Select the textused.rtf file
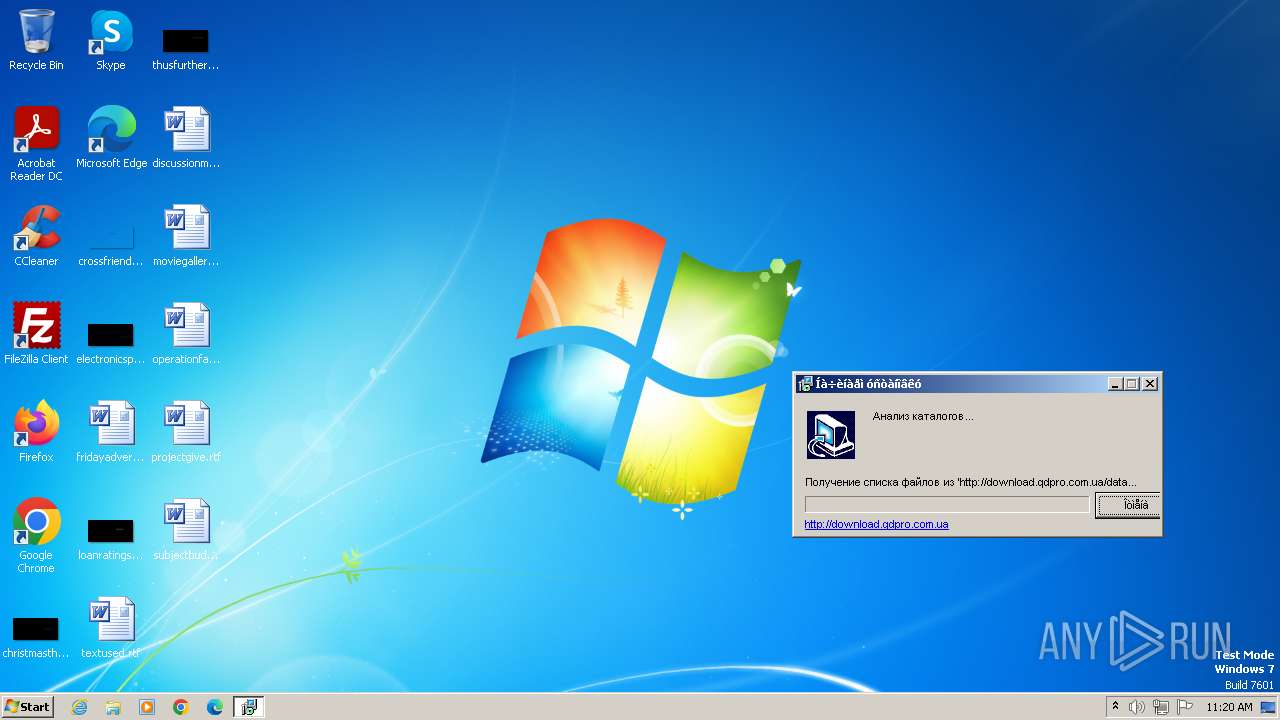Image resolution: width=1280 pixels, height=720 pixels. point(111,628)
